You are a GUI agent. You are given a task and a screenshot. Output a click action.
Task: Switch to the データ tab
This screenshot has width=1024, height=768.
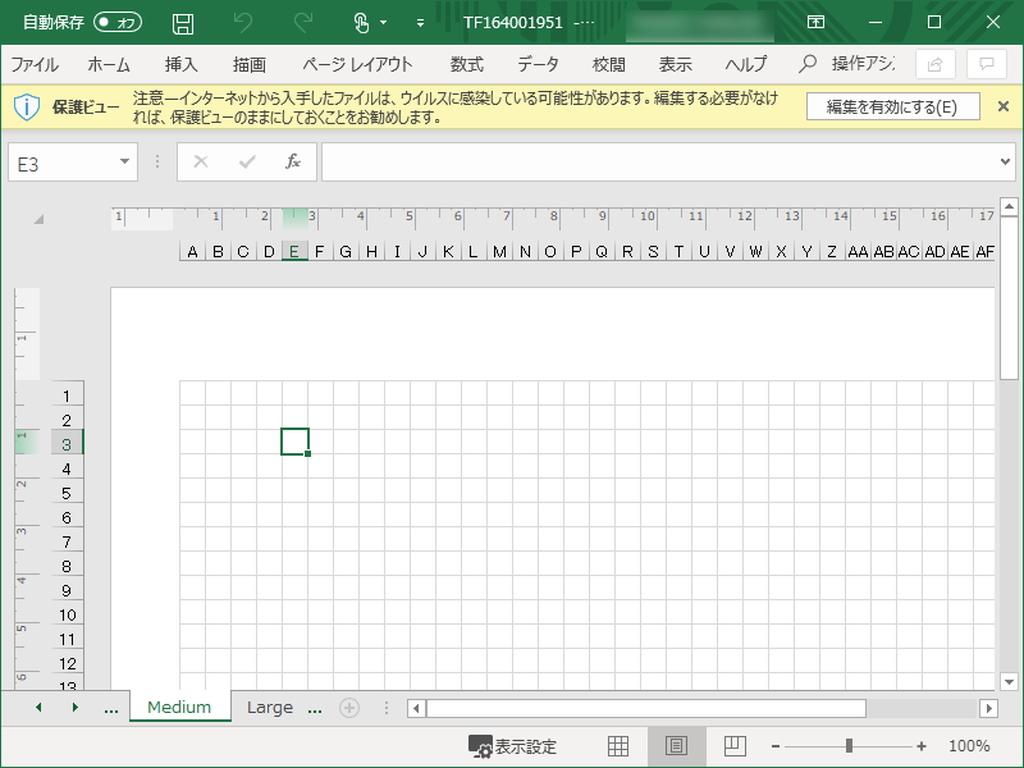pos(538,64)
